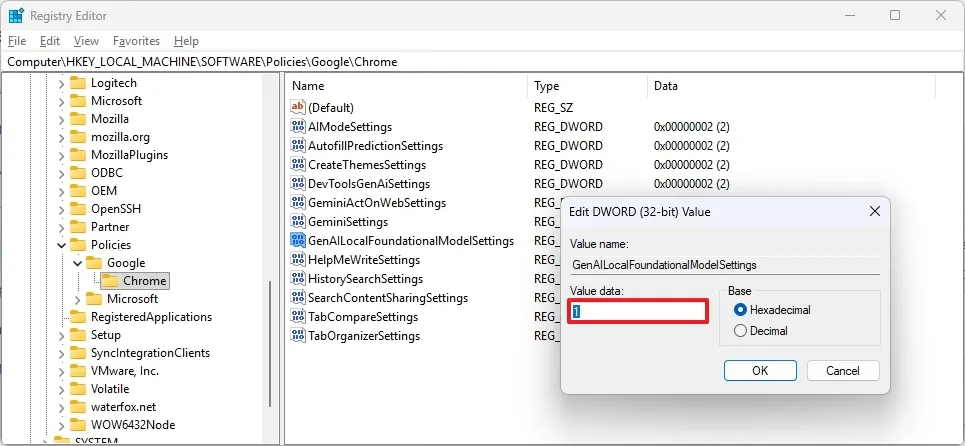965x446 pixels.
Task: Cancel the Edit DWORD dialog
Action: pyautogui.click(x=843, y=370)
